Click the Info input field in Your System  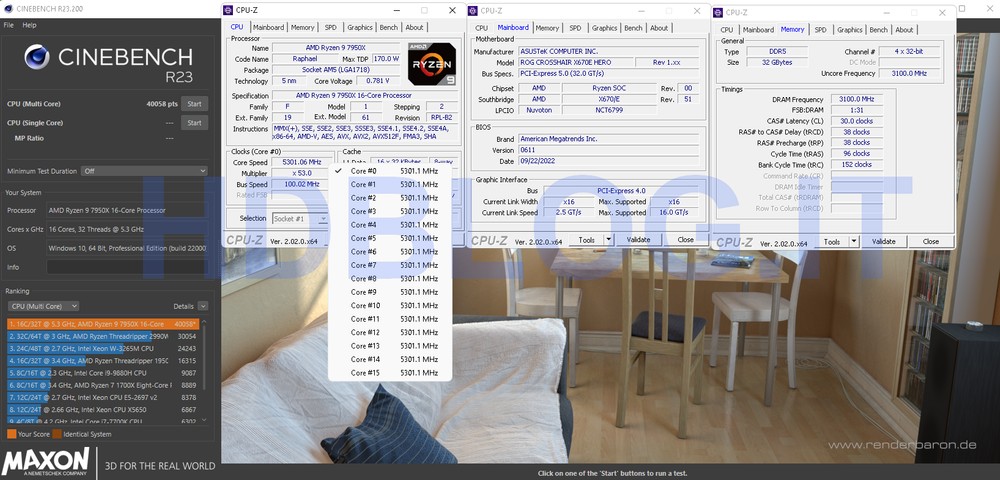point(126,267)
